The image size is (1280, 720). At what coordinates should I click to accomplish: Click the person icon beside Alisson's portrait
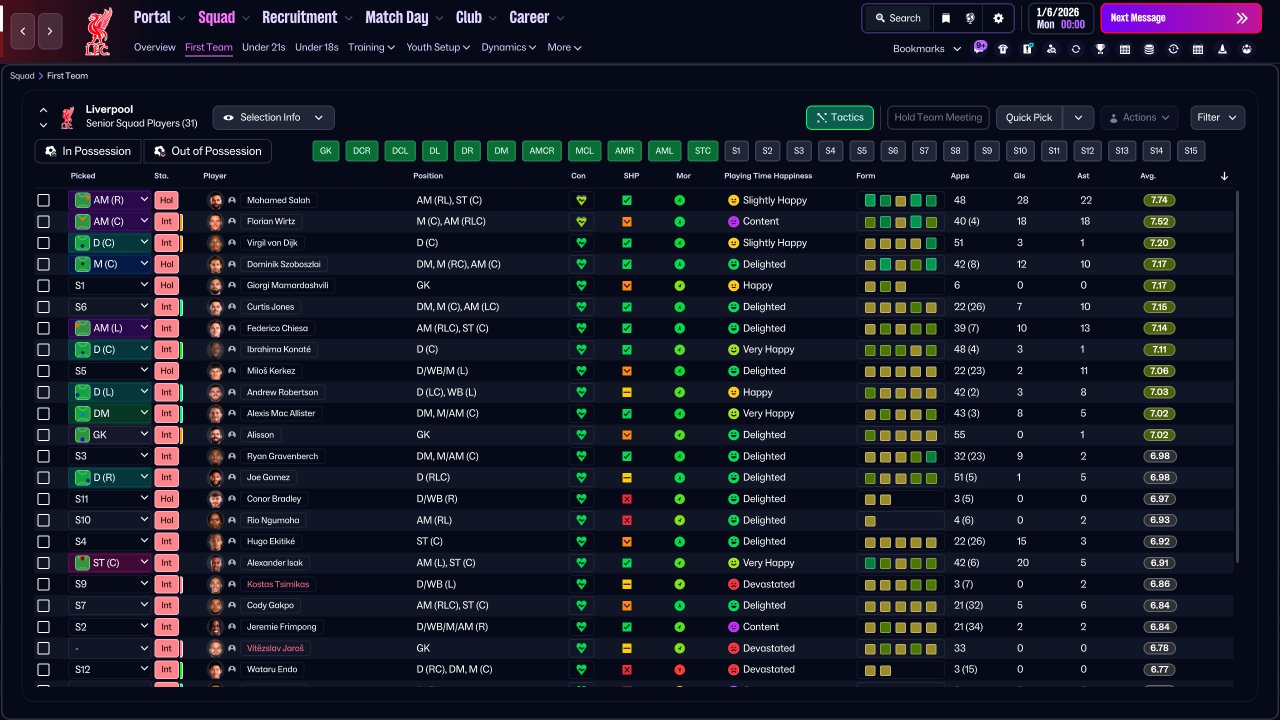click(232, 435)
